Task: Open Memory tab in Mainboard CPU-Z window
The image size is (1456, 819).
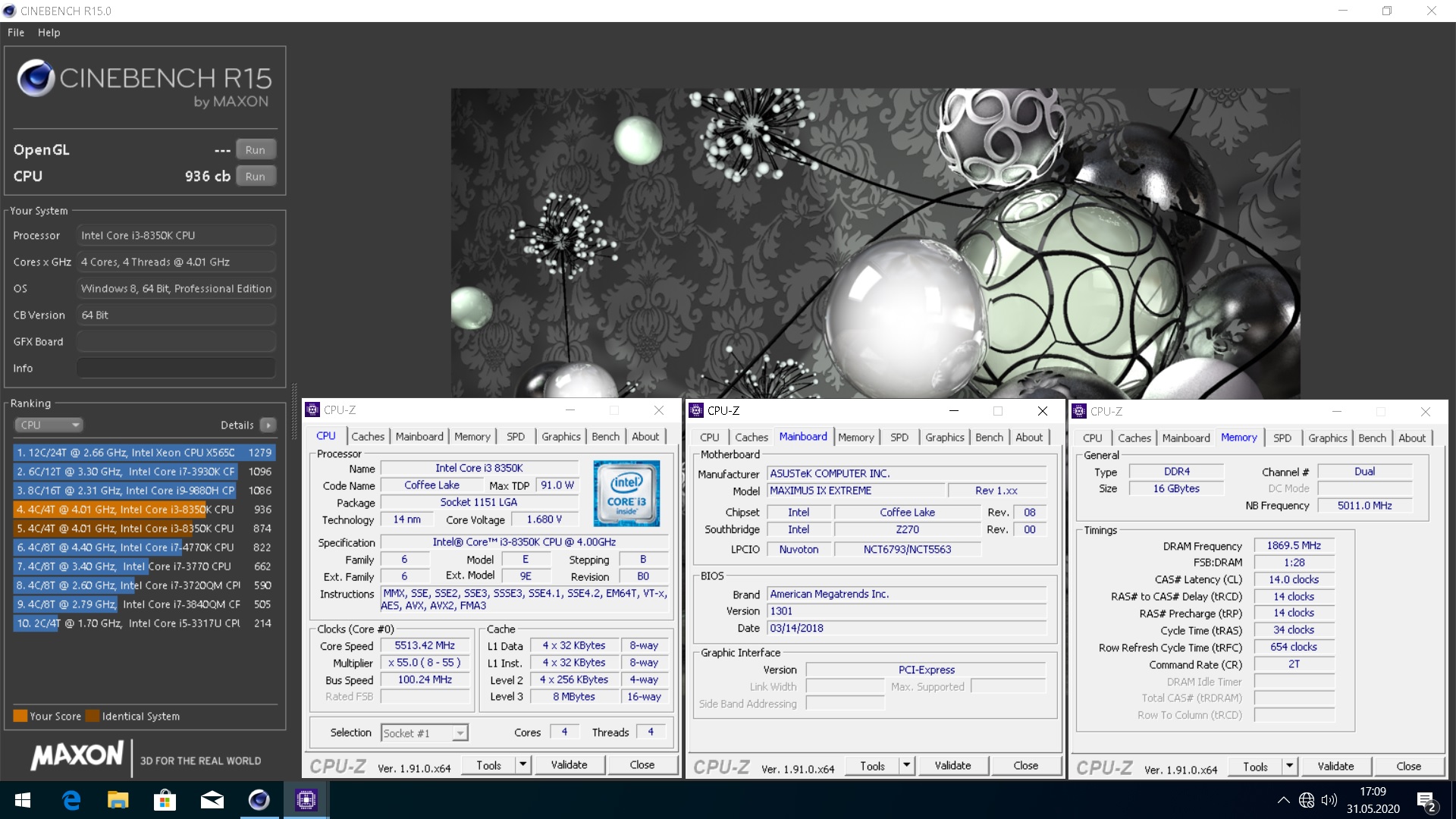Action: [856, 438]
